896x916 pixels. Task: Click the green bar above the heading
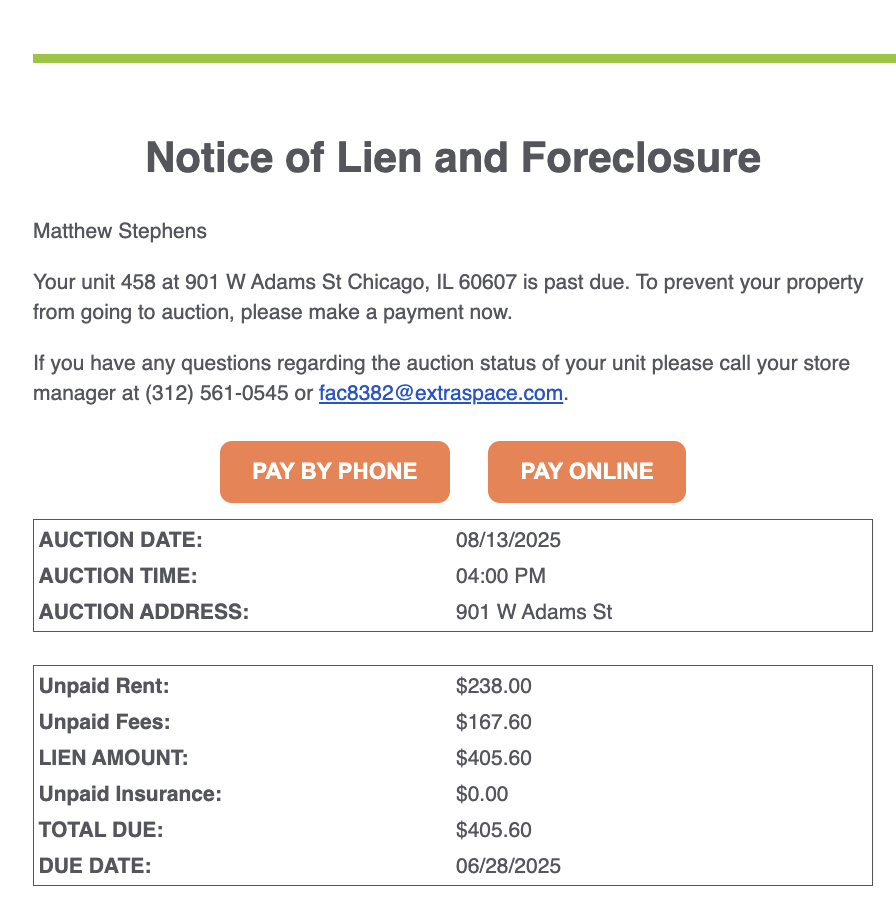point(464,59)
